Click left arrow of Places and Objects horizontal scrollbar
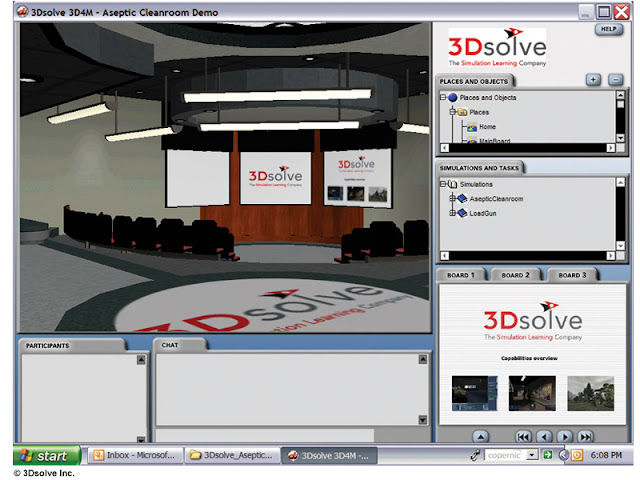Image resolution: width=640 pixels, height=480 pixels. click(x=445, y=148)
